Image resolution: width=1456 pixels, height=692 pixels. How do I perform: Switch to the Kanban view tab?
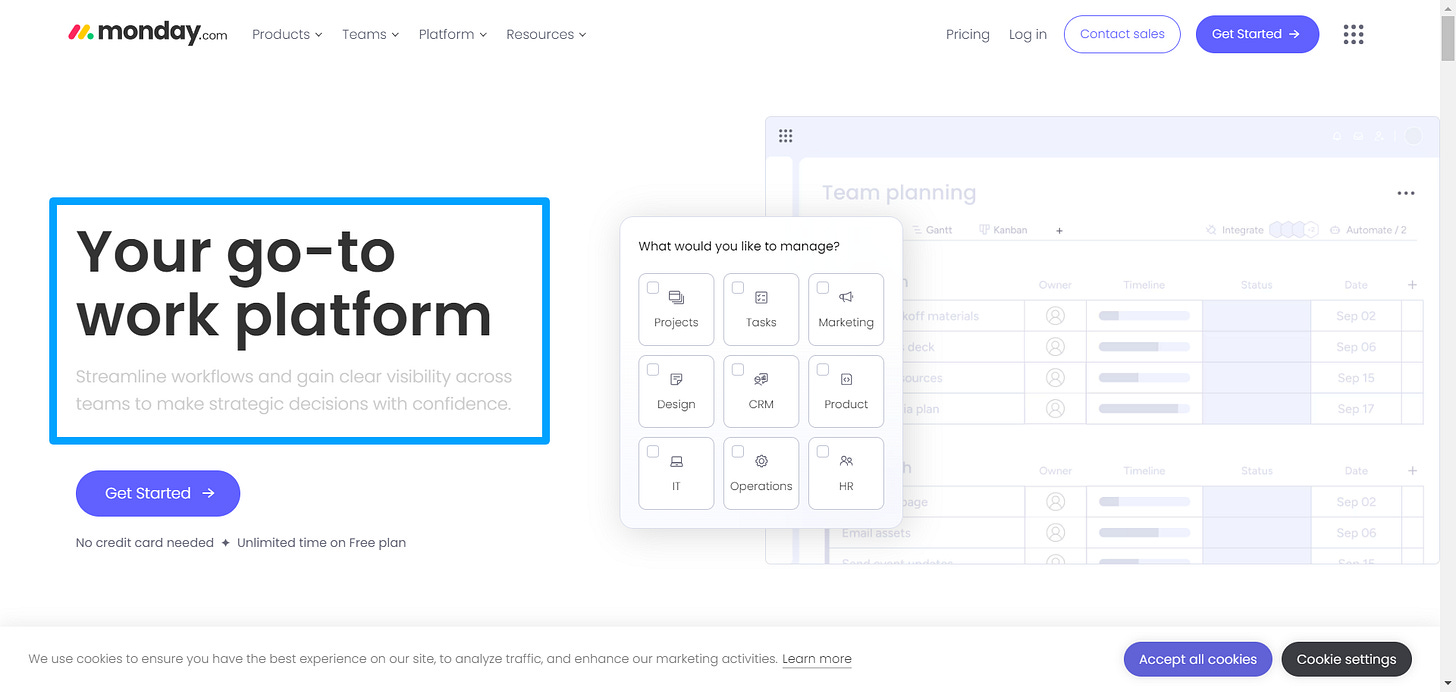coord(1003,230)
